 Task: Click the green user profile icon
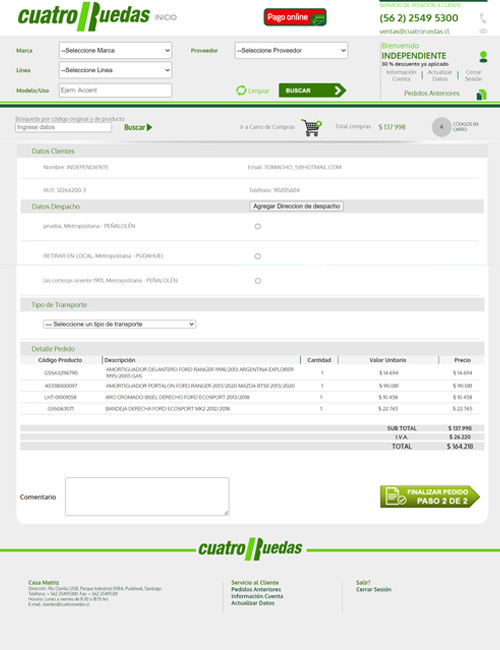pyautogui.click(x=483, y=57)
